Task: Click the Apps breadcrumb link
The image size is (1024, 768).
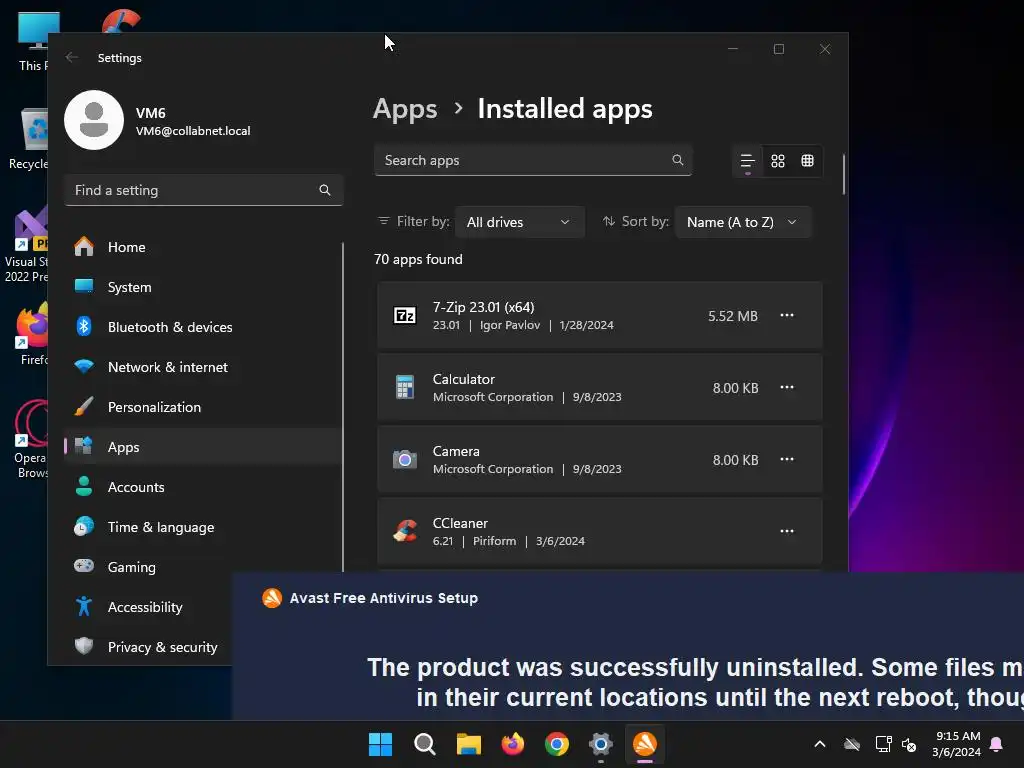Action: click(405, 109)
